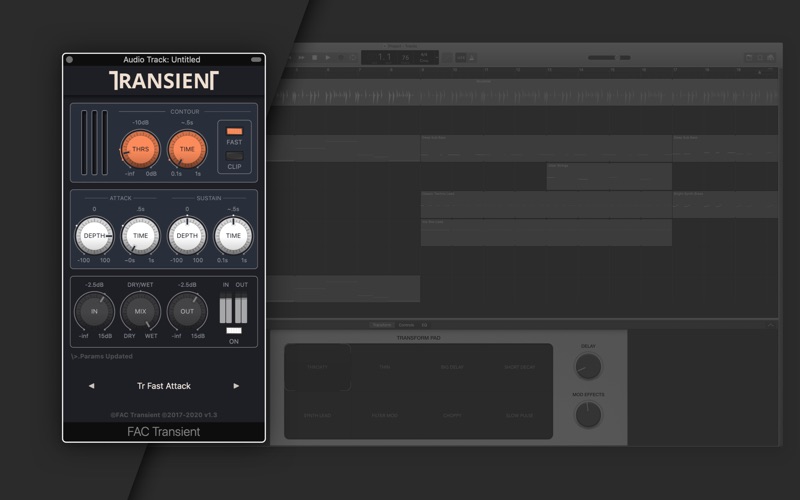Select THIN cell on the Transform Pad

(384, 367)
